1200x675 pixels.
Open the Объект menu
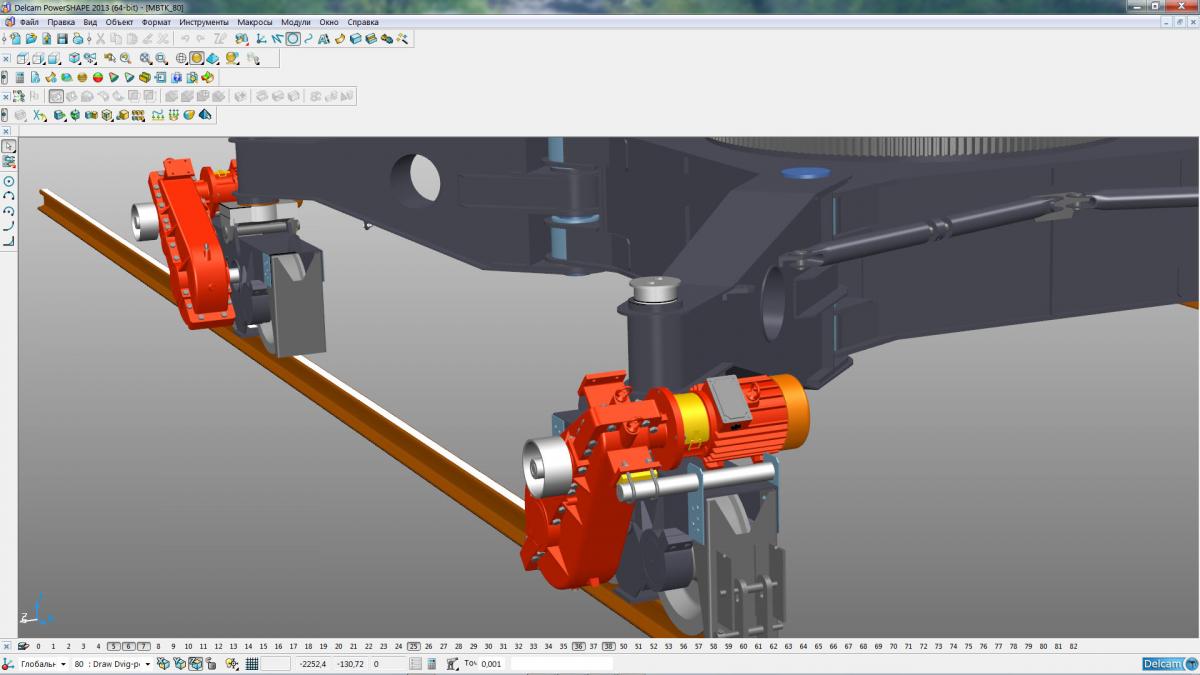click(x=120, y=22)
